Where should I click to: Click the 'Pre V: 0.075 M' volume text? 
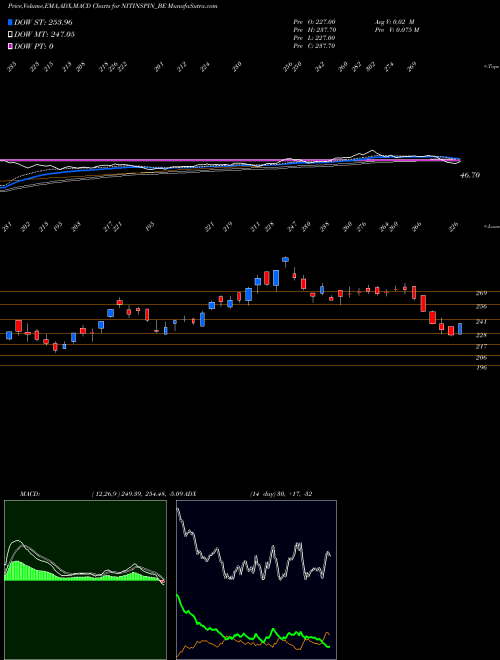[397, 30]
